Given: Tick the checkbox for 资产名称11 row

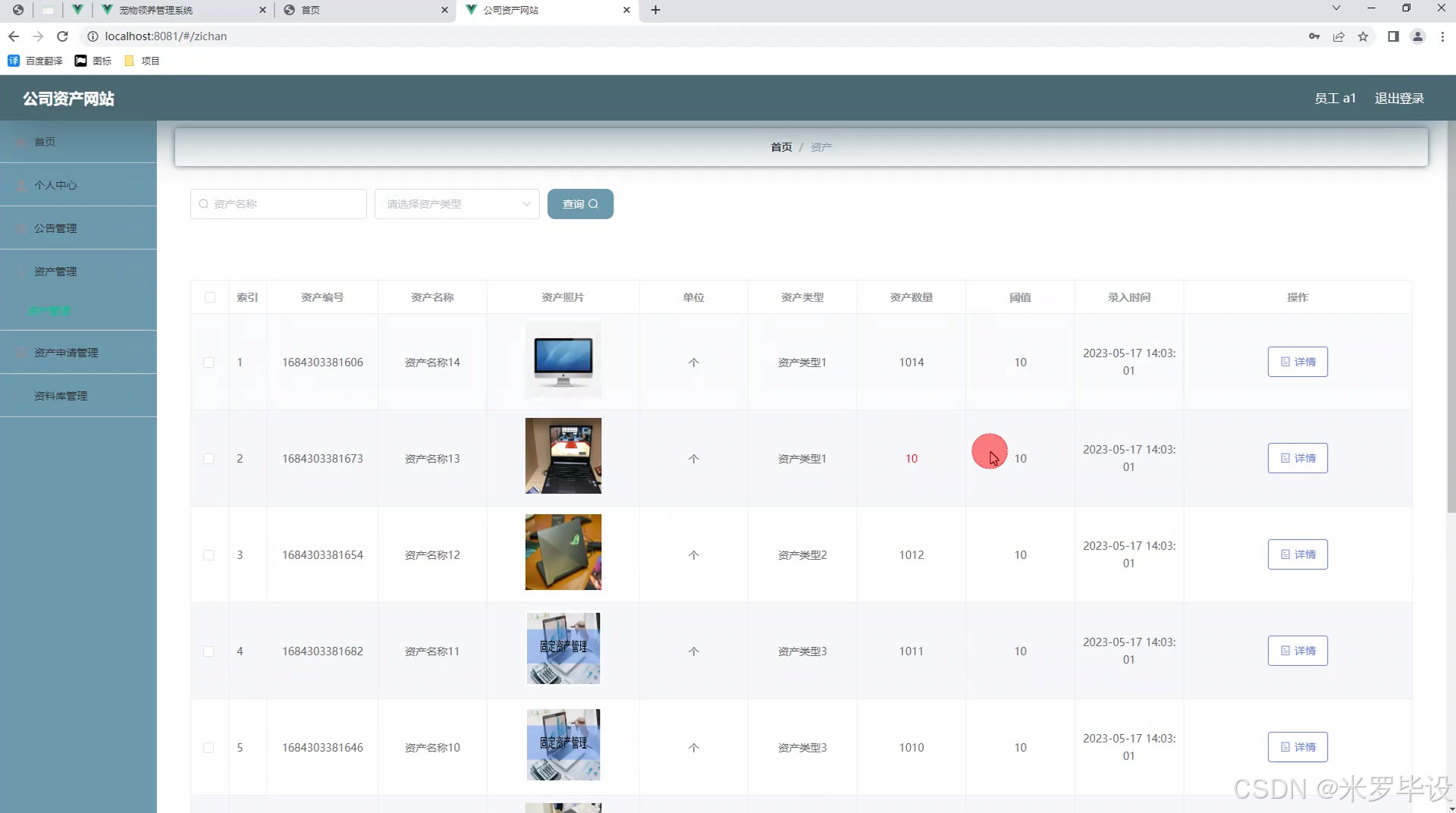Looking at the screenshot, I should click(209, 651).
